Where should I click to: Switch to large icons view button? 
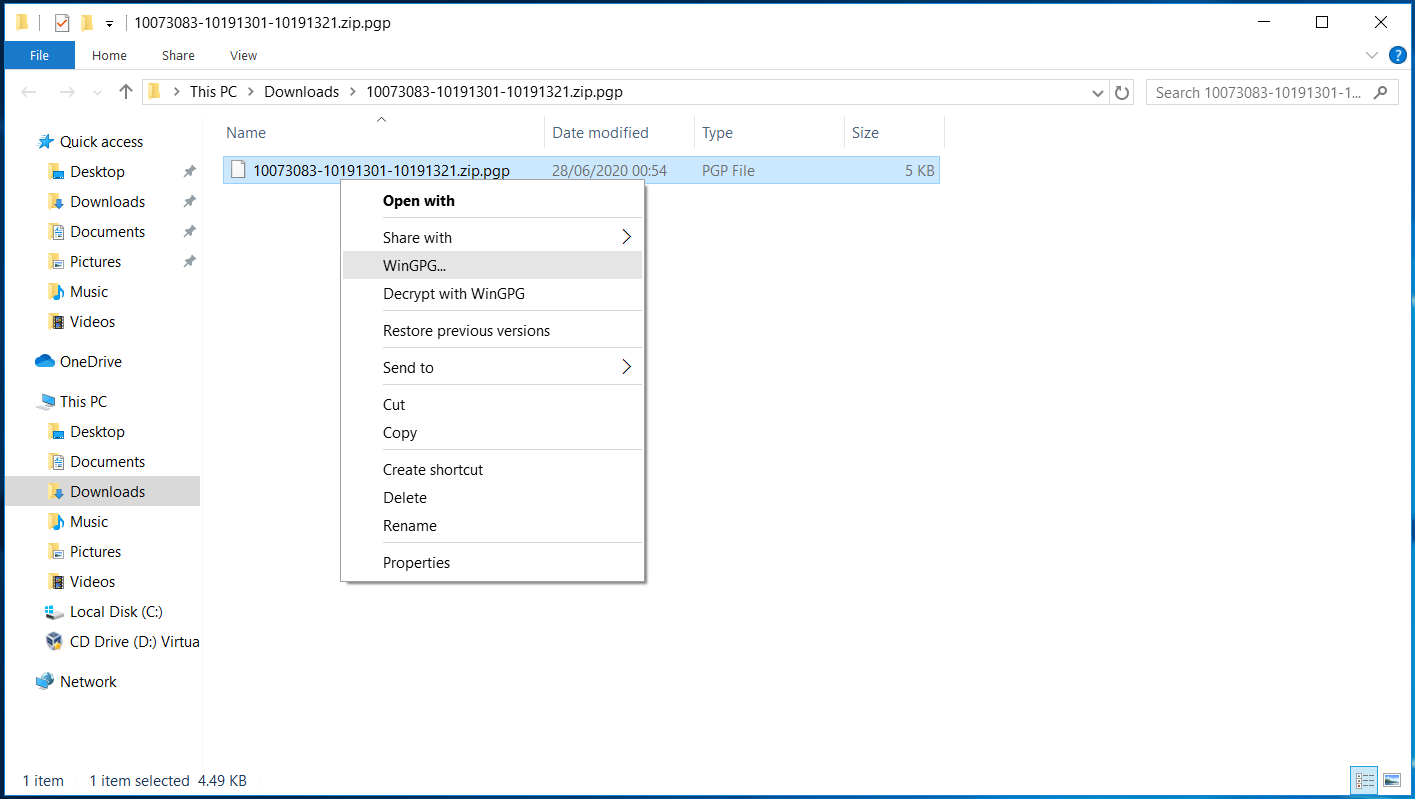click(1391, 781)
